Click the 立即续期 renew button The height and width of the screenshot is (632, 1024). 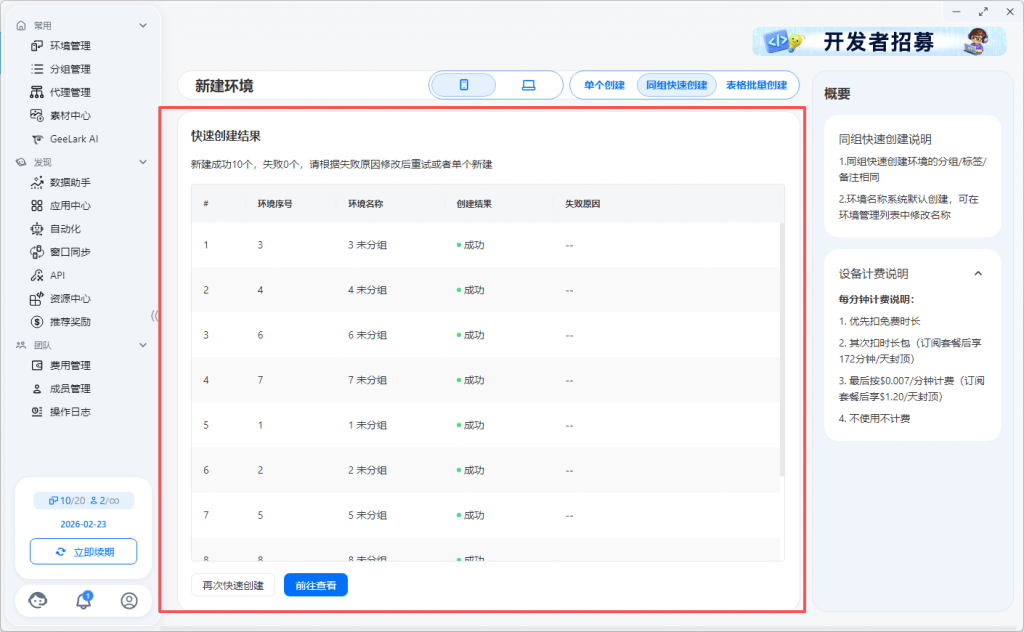tap(84, 551)
